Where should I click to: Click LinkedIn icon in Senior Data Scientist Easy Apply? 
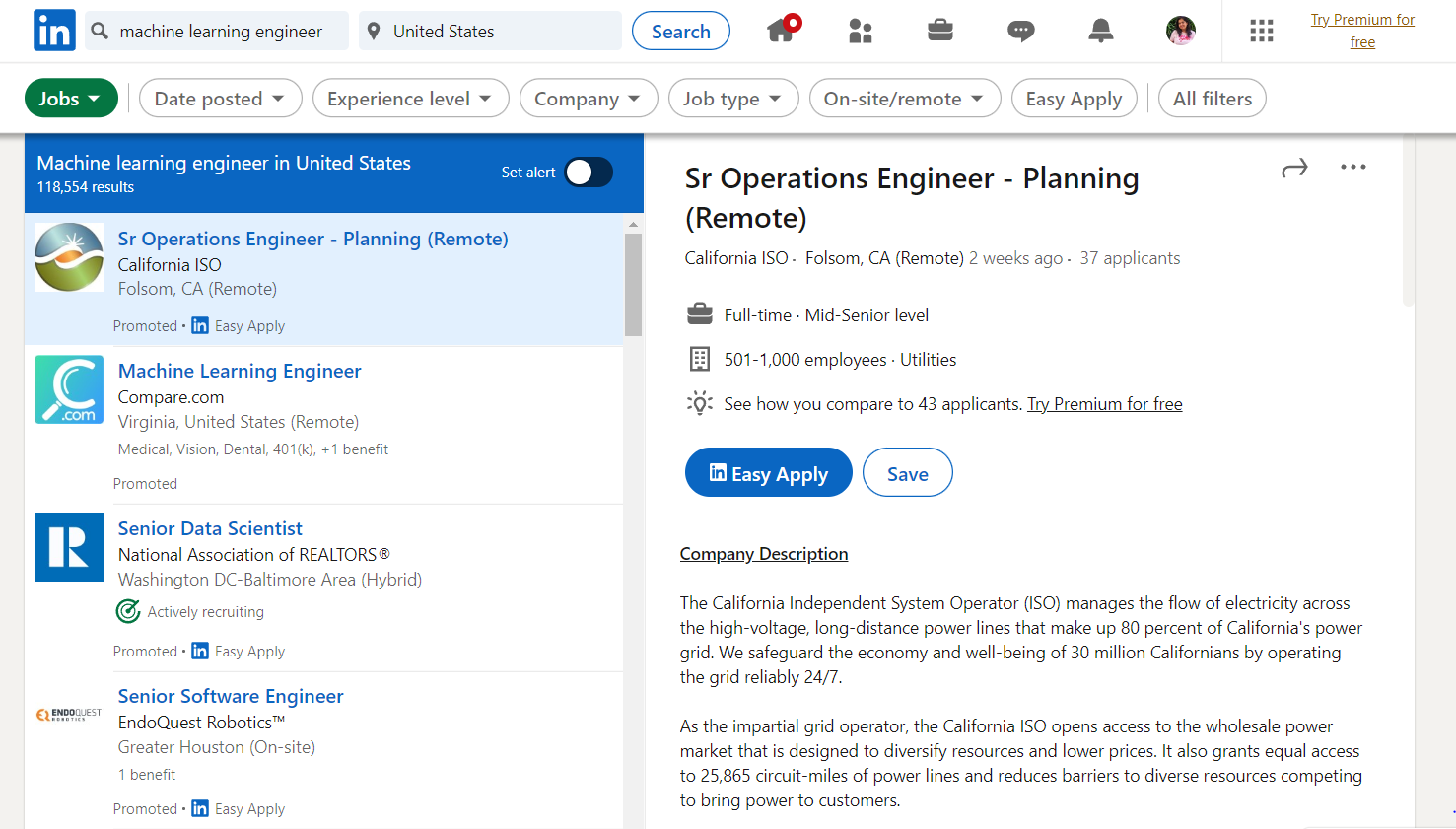click(200, 651)
